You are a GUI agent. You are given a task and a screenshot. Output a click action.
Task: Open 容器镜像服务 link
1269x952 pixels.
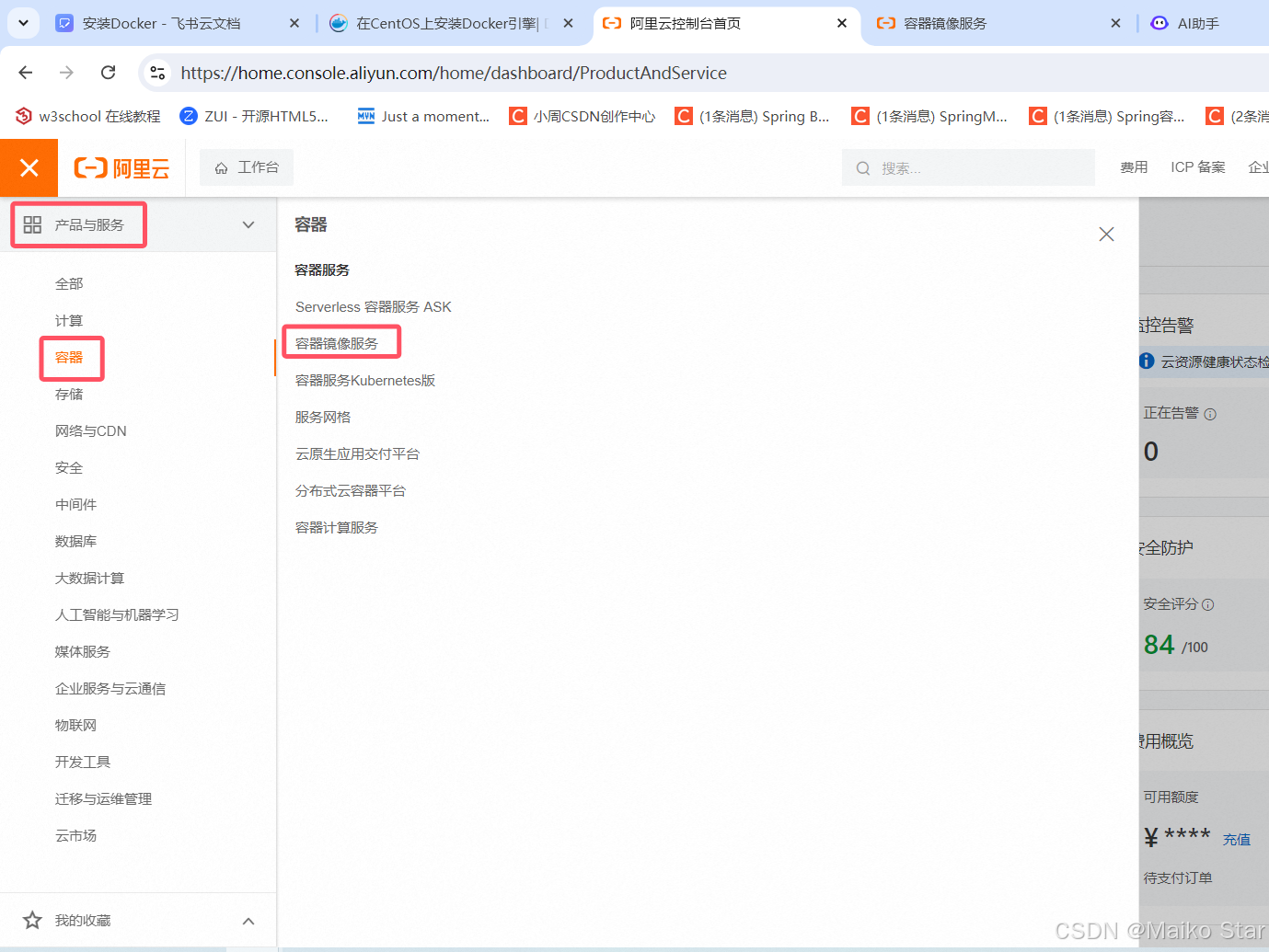[x=337, y=344]
